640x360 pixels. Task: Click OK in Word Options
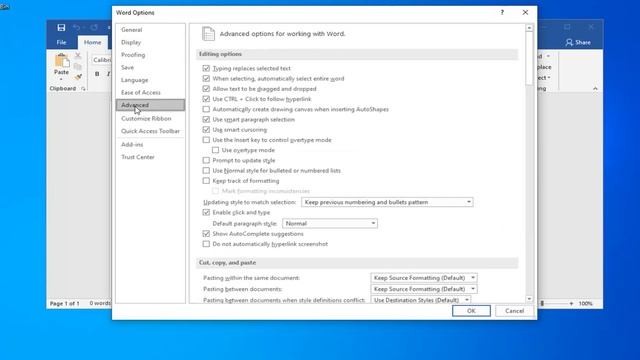[x=471, y=311]
